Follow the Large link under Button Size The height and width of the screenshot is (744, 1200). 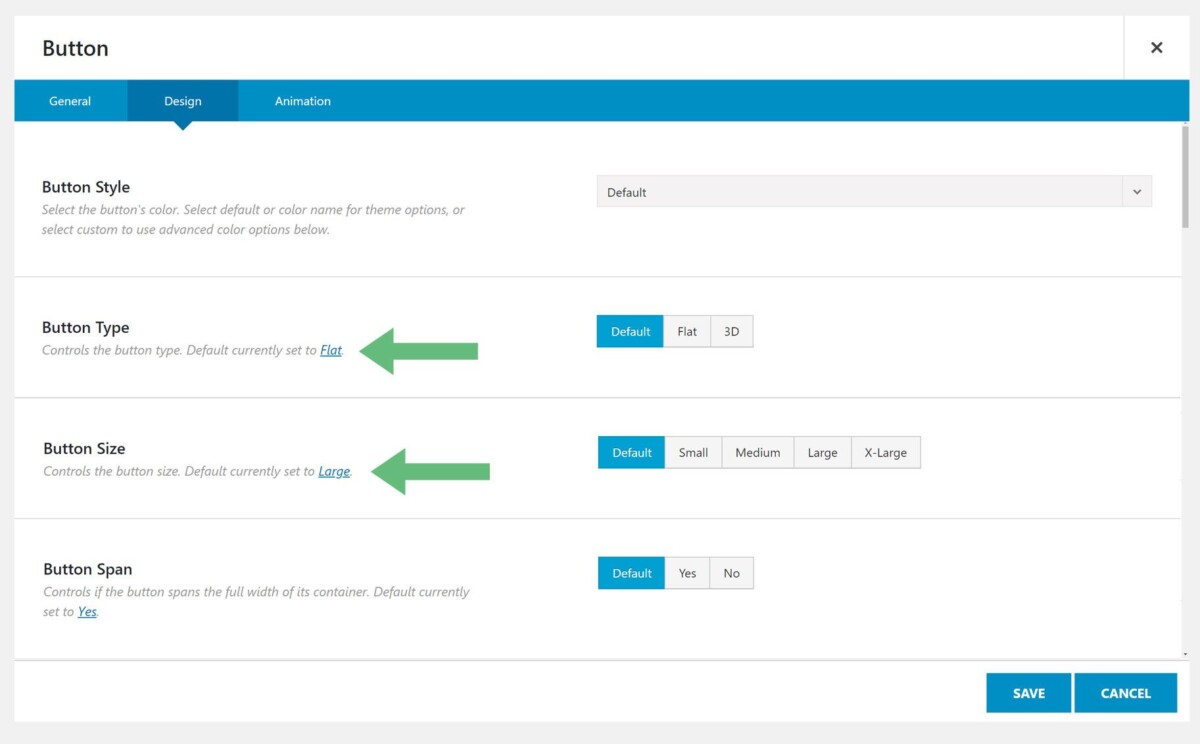tap(334, 471)
